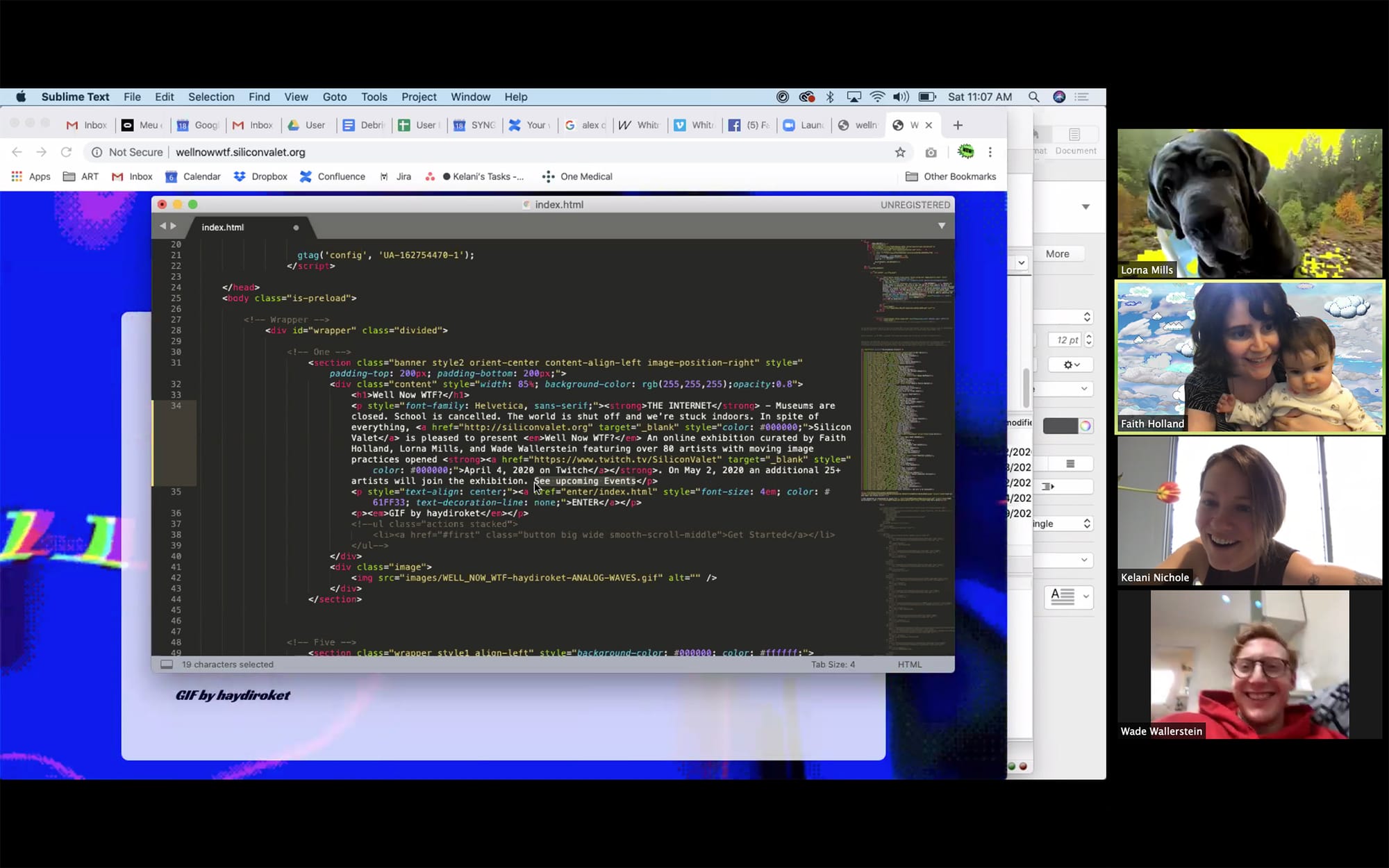Open the gear advanced options dropdown
Viewport: 1389px width, 868px height.
(1072, 365)
